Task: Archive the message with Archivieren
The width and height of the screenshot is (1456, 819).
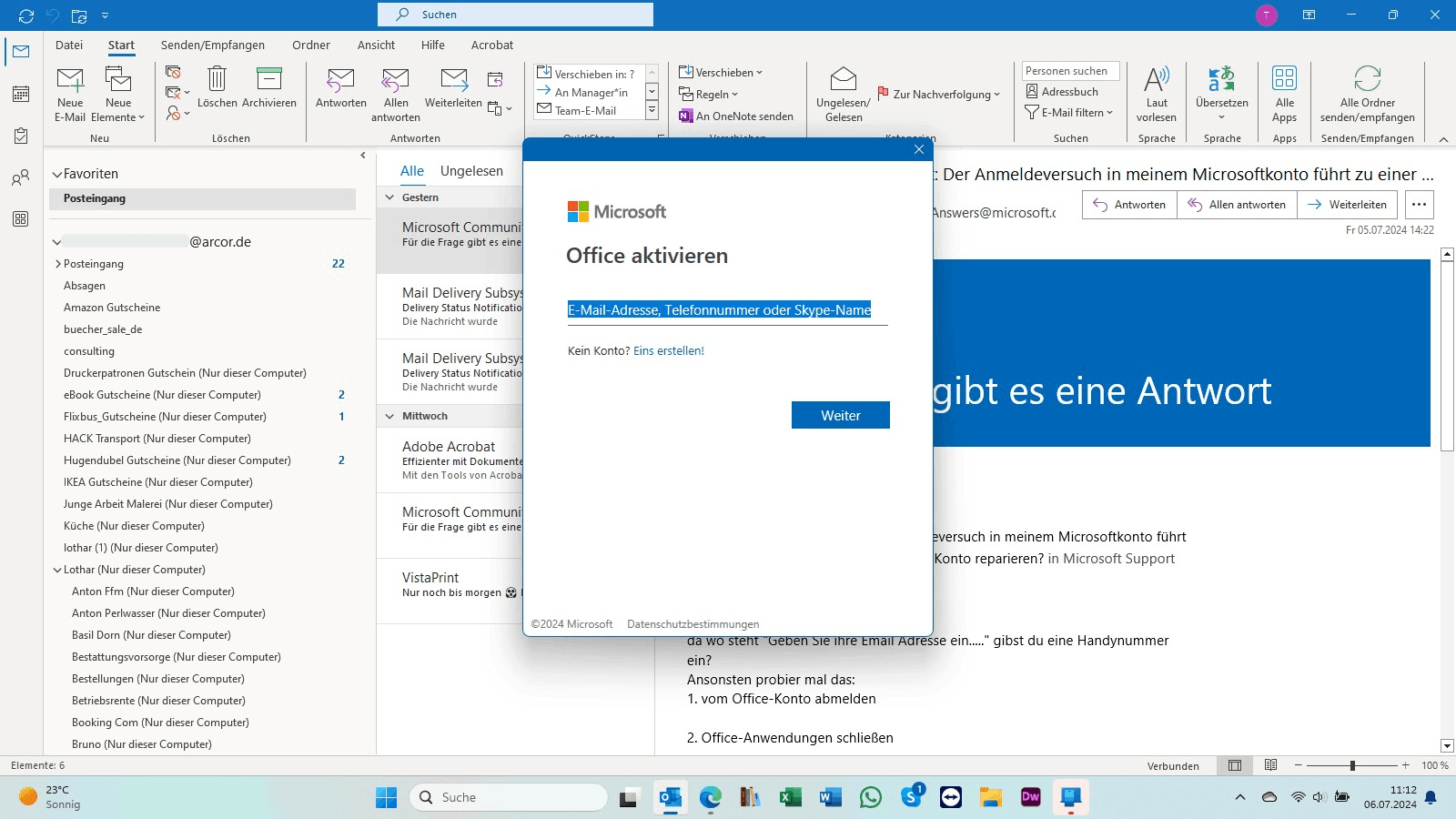Action: 269,88
